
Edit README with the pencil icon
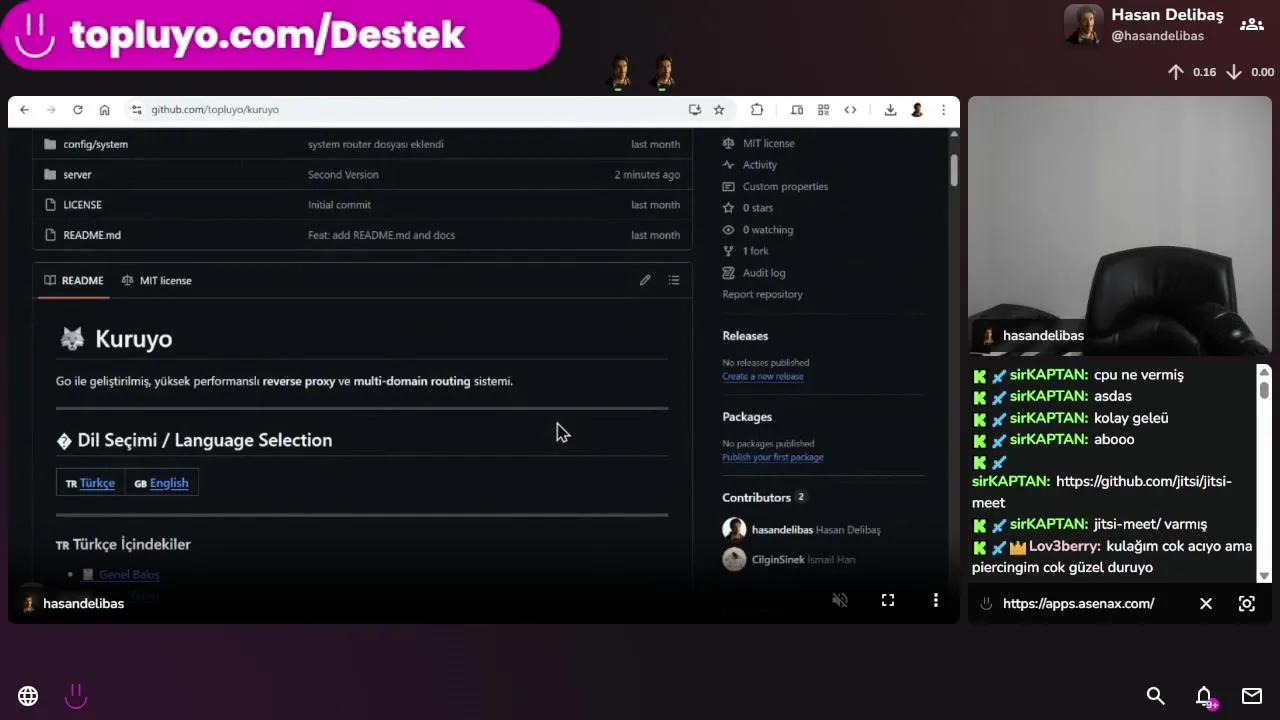coord(645,280)
